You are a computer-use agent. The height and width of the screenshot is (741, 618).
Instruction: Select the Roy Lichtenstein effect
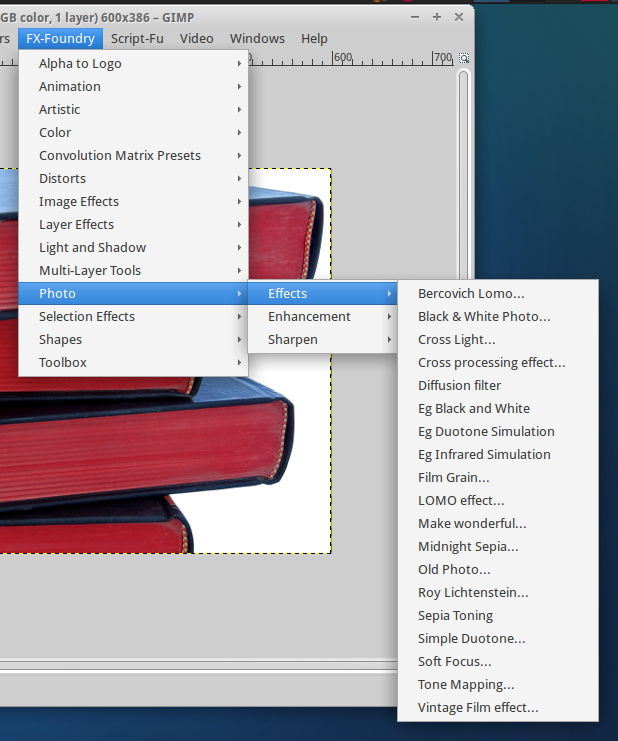coord(473,592)
